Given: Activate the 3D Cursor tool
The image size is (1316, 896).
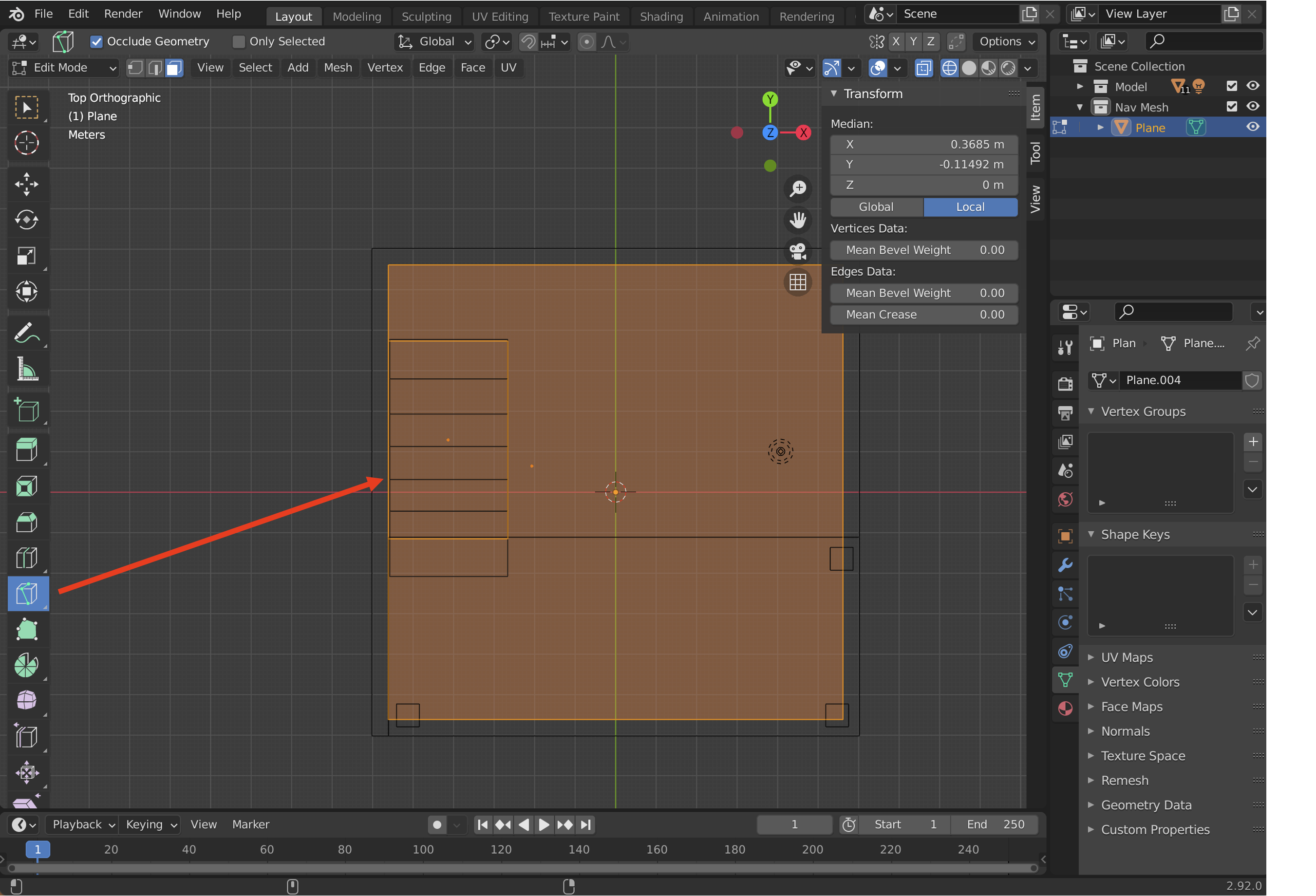Looking at the screenshot, I should tap(27, 143).
